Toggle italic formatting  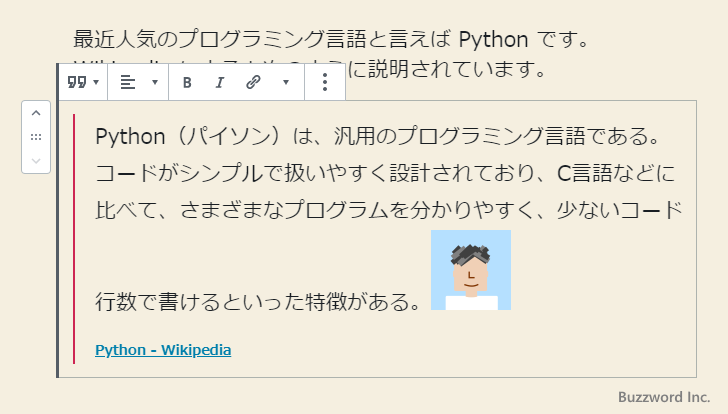click(x=219, y=82)
